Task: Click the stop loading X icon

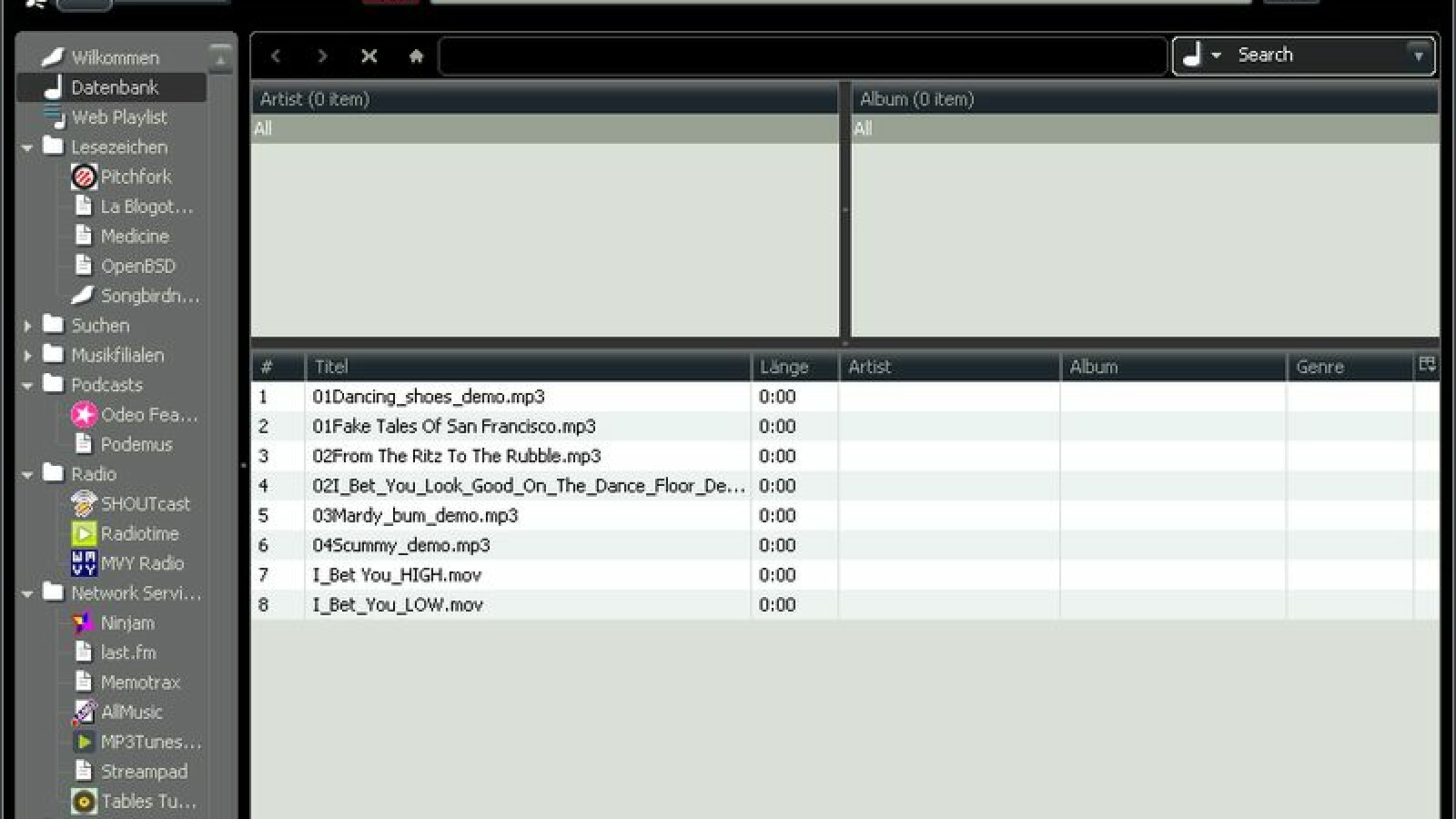Action: (x=369, y=56)
